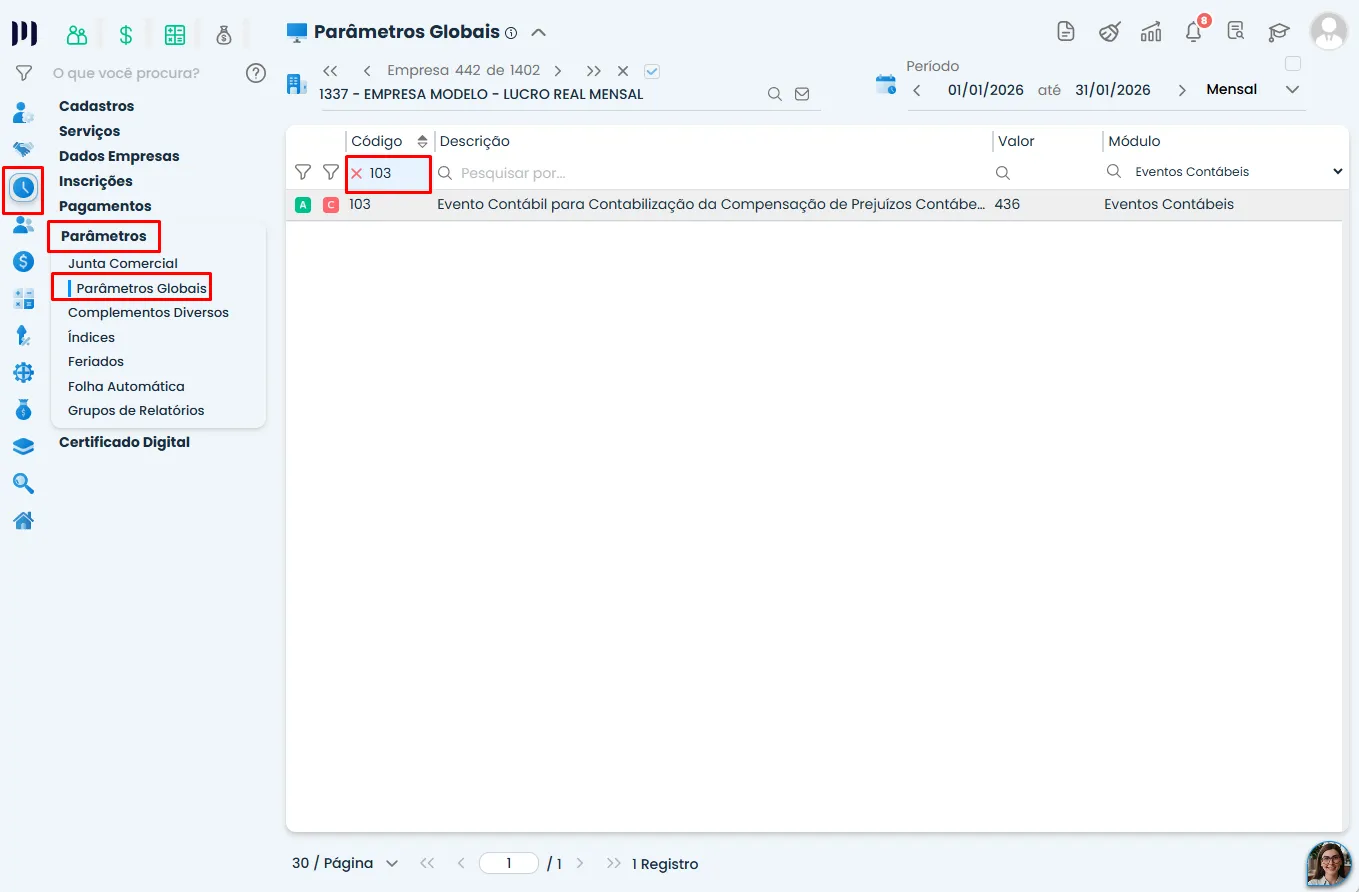Sort by the Código column arrows
The width and height of the screenshot is (1359, 892).
tap(422, 142)
